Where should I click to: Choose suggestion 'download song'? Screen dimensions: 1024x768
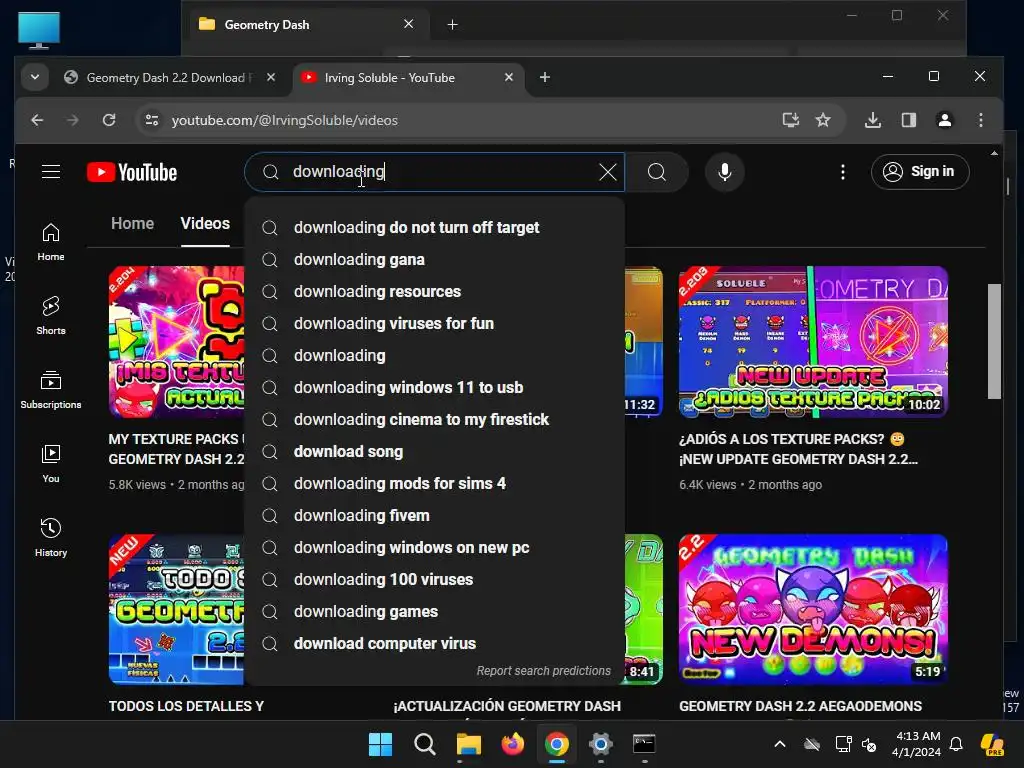point(435,451)
